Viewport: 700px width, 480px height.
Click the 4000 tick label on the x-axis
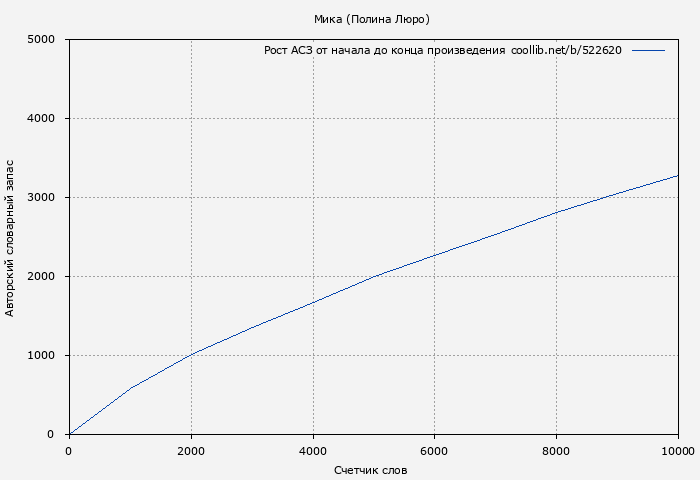(x=313, y=451)
